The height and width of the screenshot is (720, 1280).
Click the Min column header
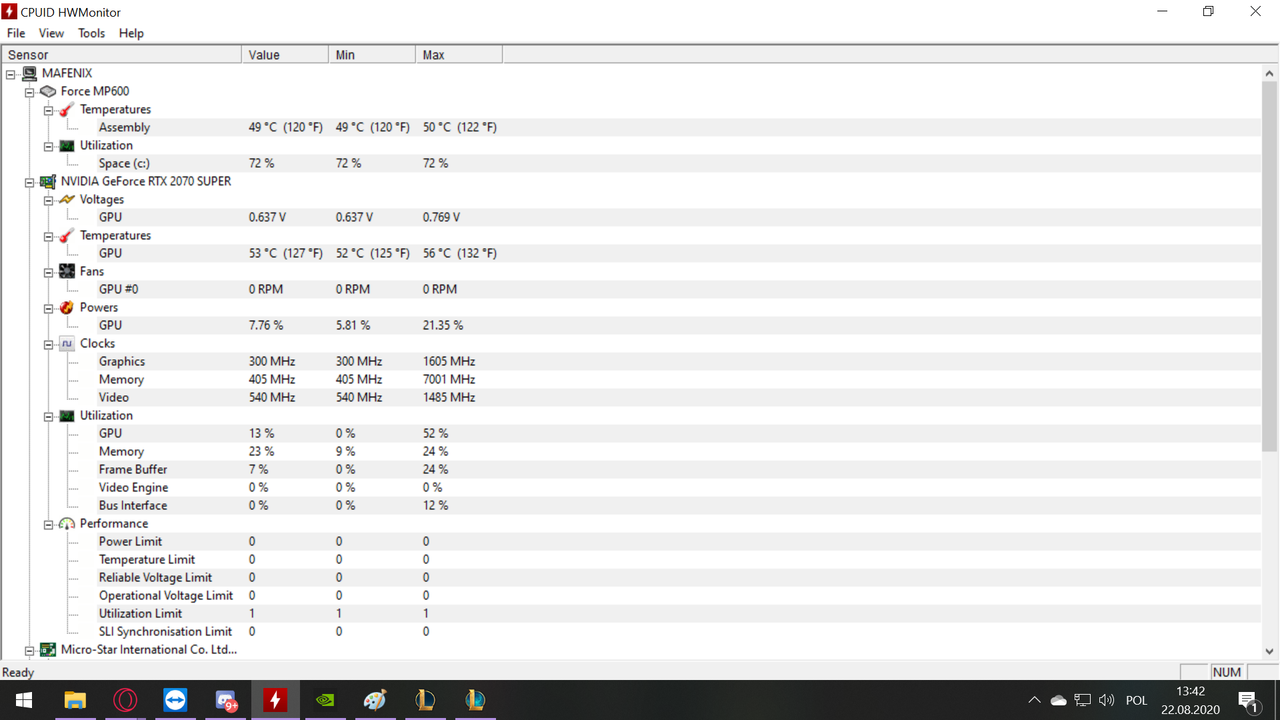[372, 55]
